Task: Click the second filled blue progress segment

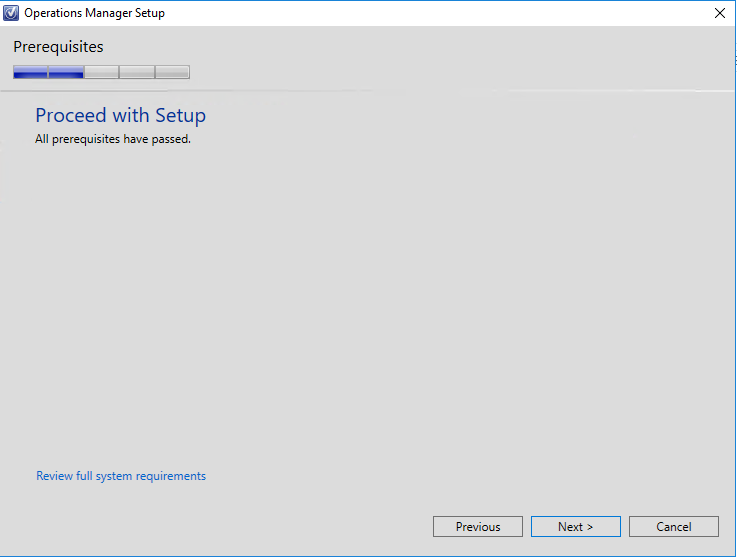Action: [66, 72]
